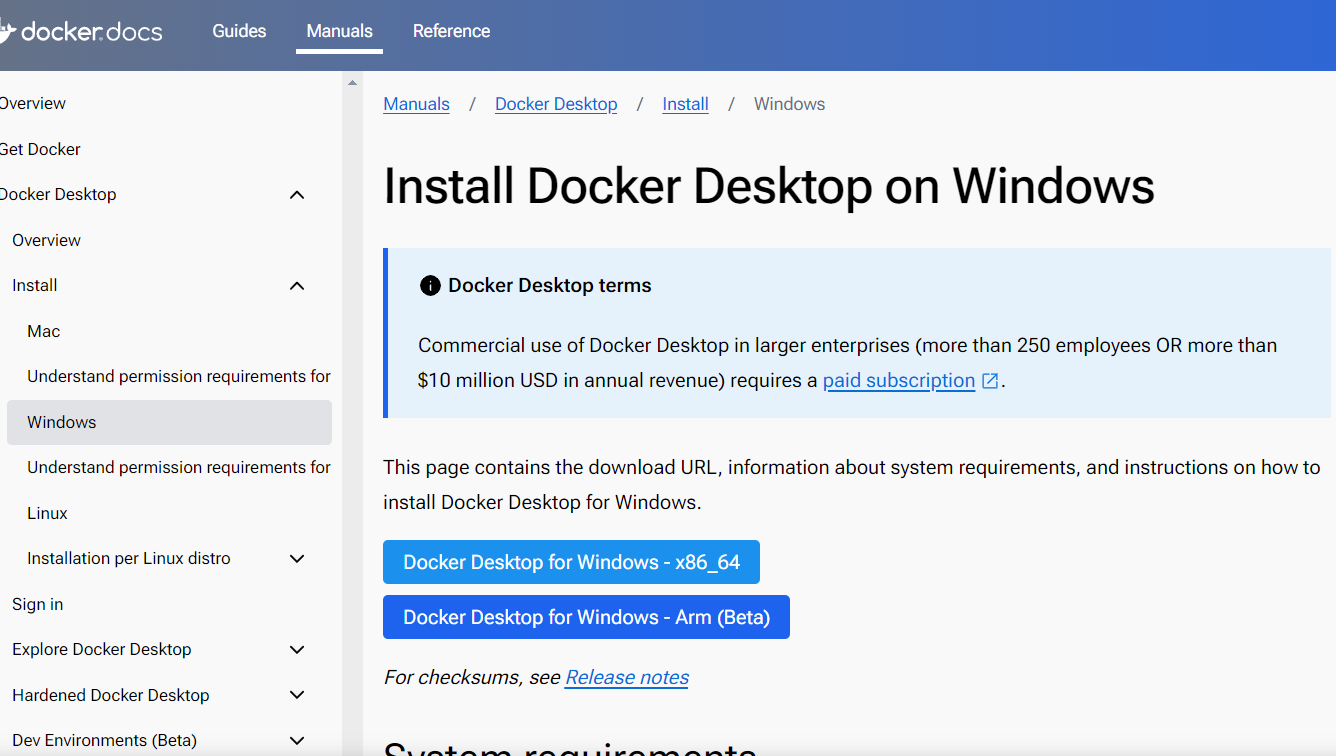Select Get Docker in sidebar

pyautogui.click(x=40, y=150)
